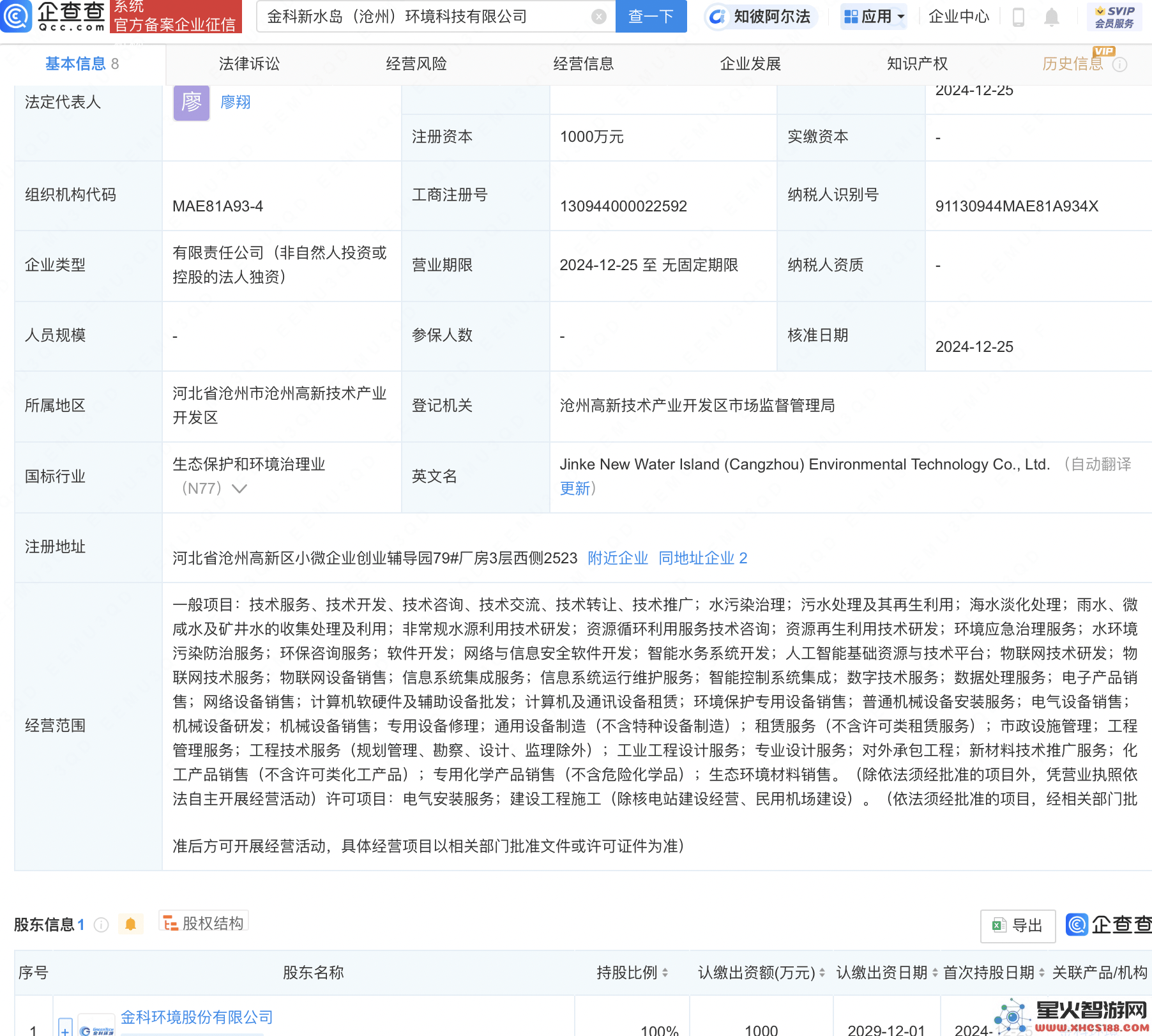This screenshot has width=1152, height=1036.
Task: Open SVIP 会员服务 badge
Action: tap(1114, 17)
